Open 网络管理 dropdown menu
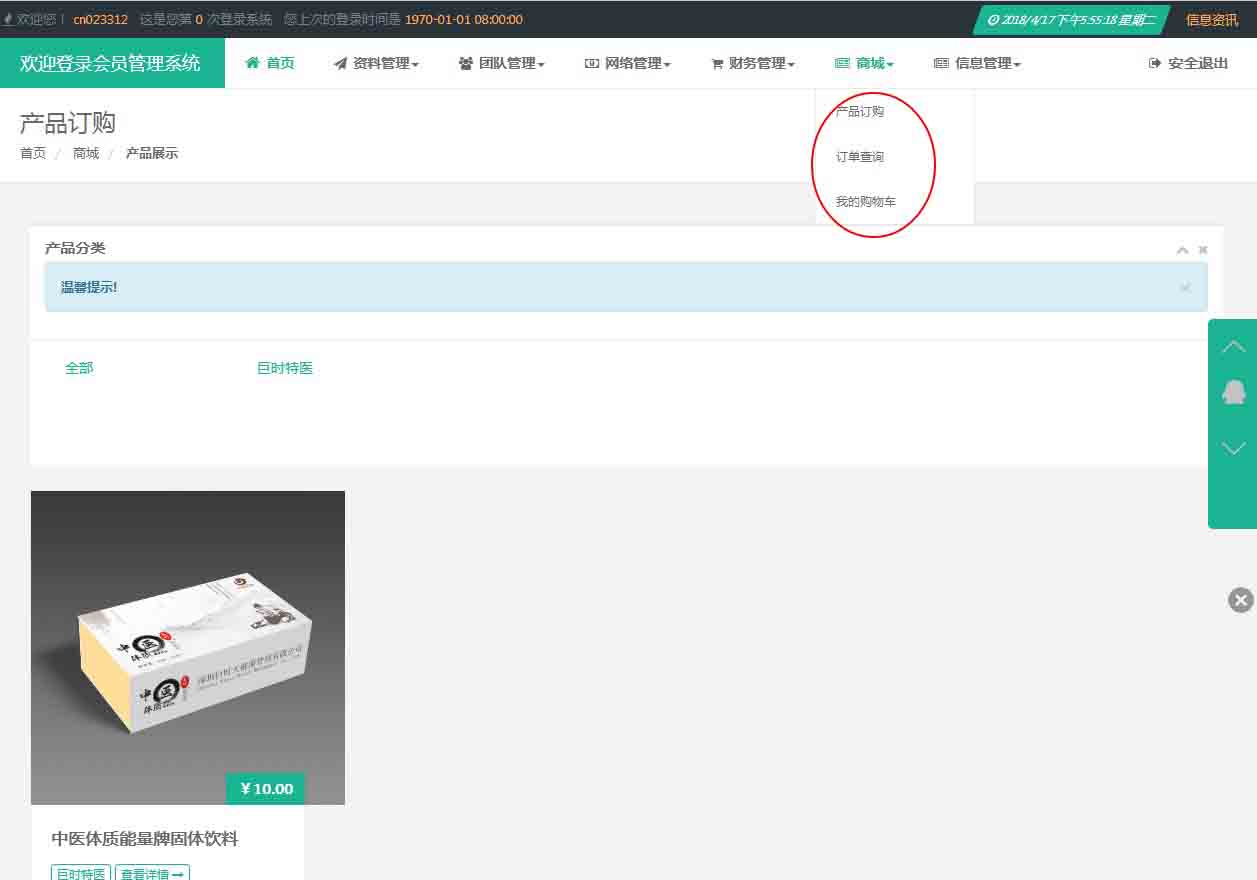1257x880 pixels. 627,63
